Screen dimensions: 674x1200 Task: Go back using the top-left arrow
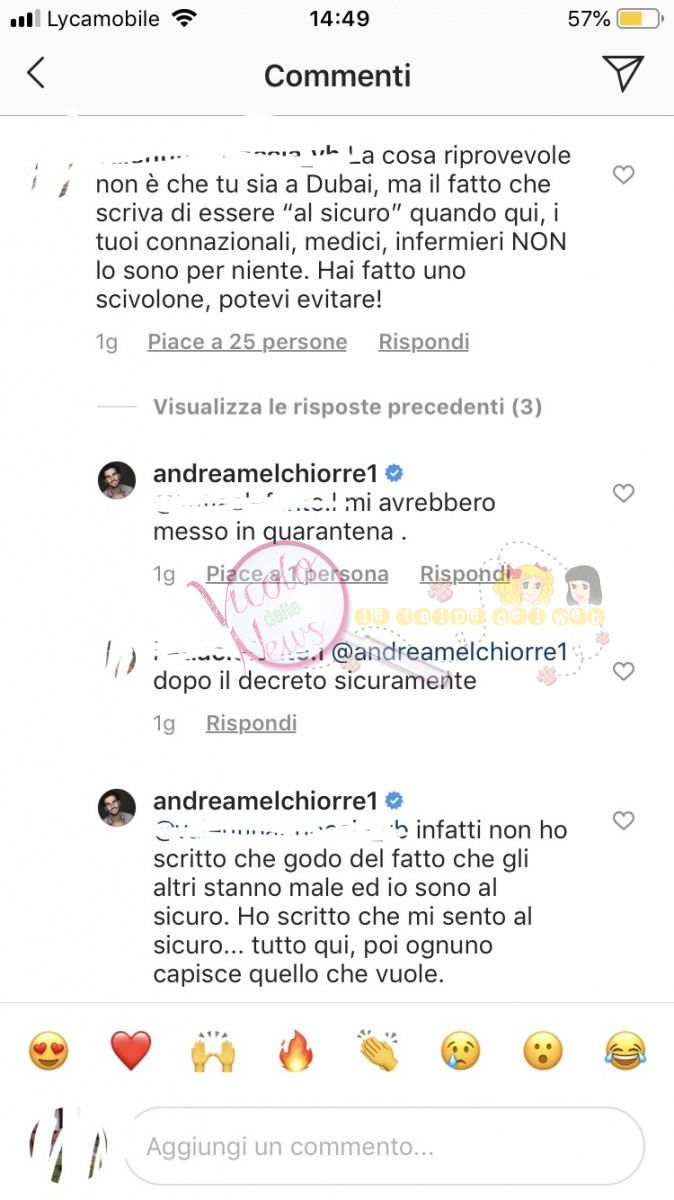36,74
